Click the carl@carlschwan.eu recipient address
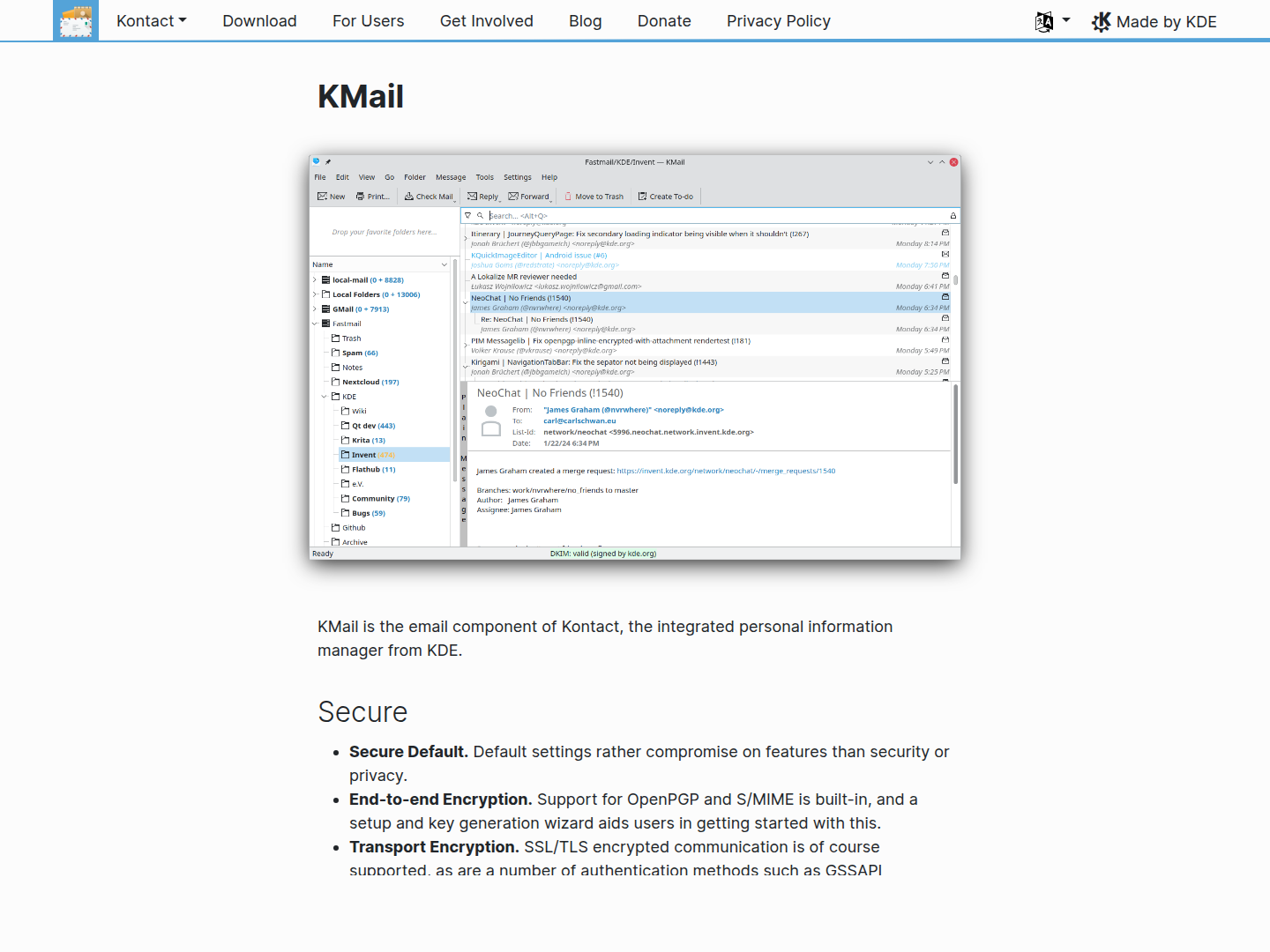1270x952 pixels. click(579, 420)
